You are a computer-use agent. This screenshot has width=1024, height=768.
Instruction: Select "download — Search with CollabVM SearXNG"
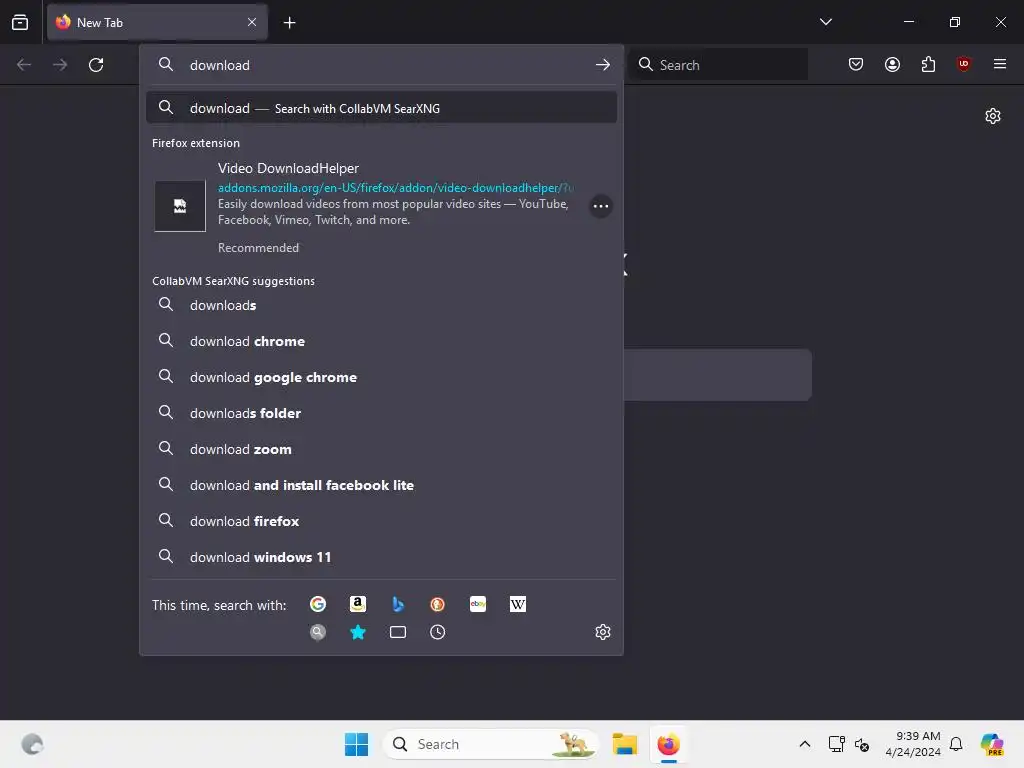[x=381, y=108]
